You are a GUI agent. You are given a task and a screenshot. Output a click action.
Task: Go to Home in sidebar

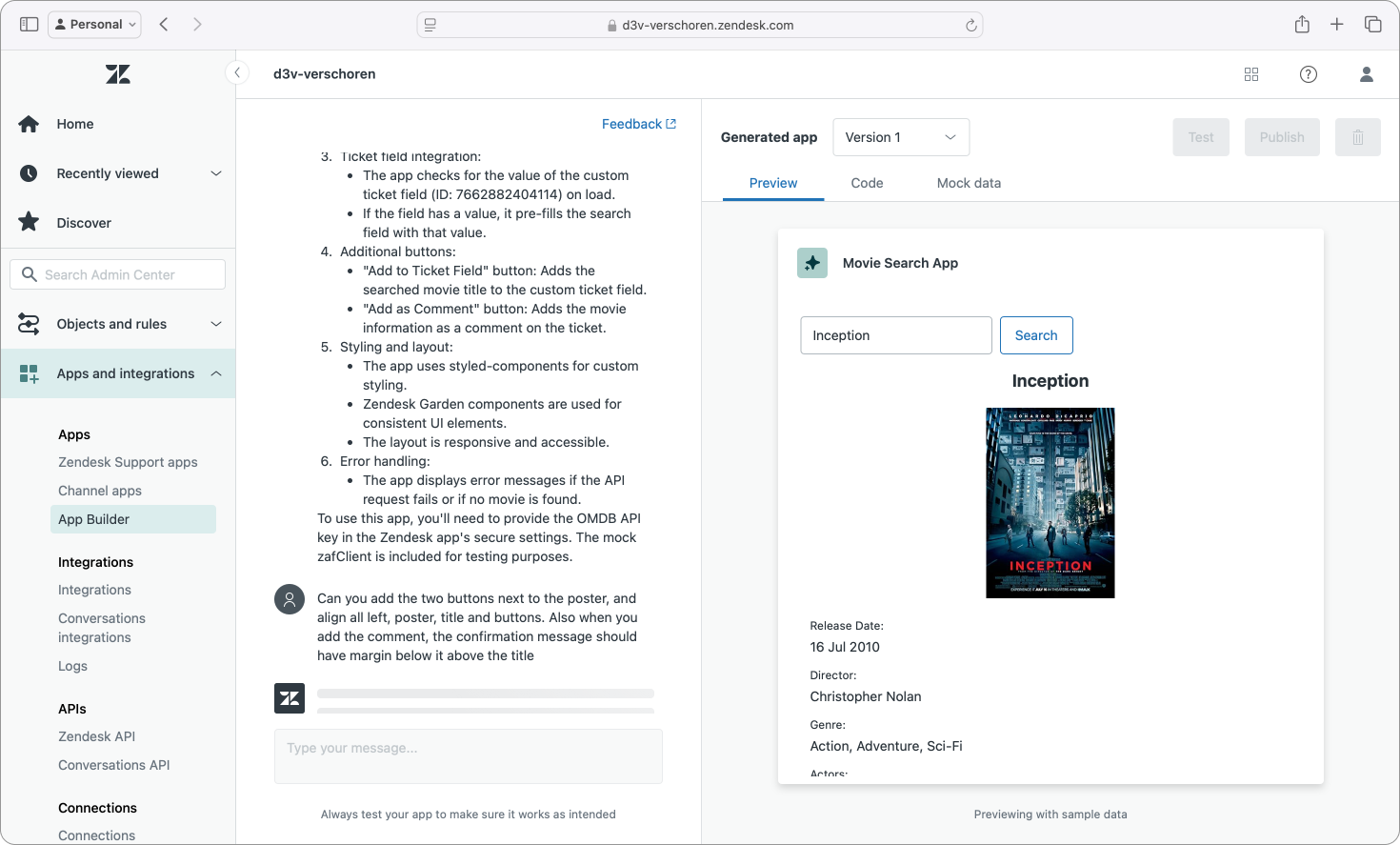coord(75,124)
